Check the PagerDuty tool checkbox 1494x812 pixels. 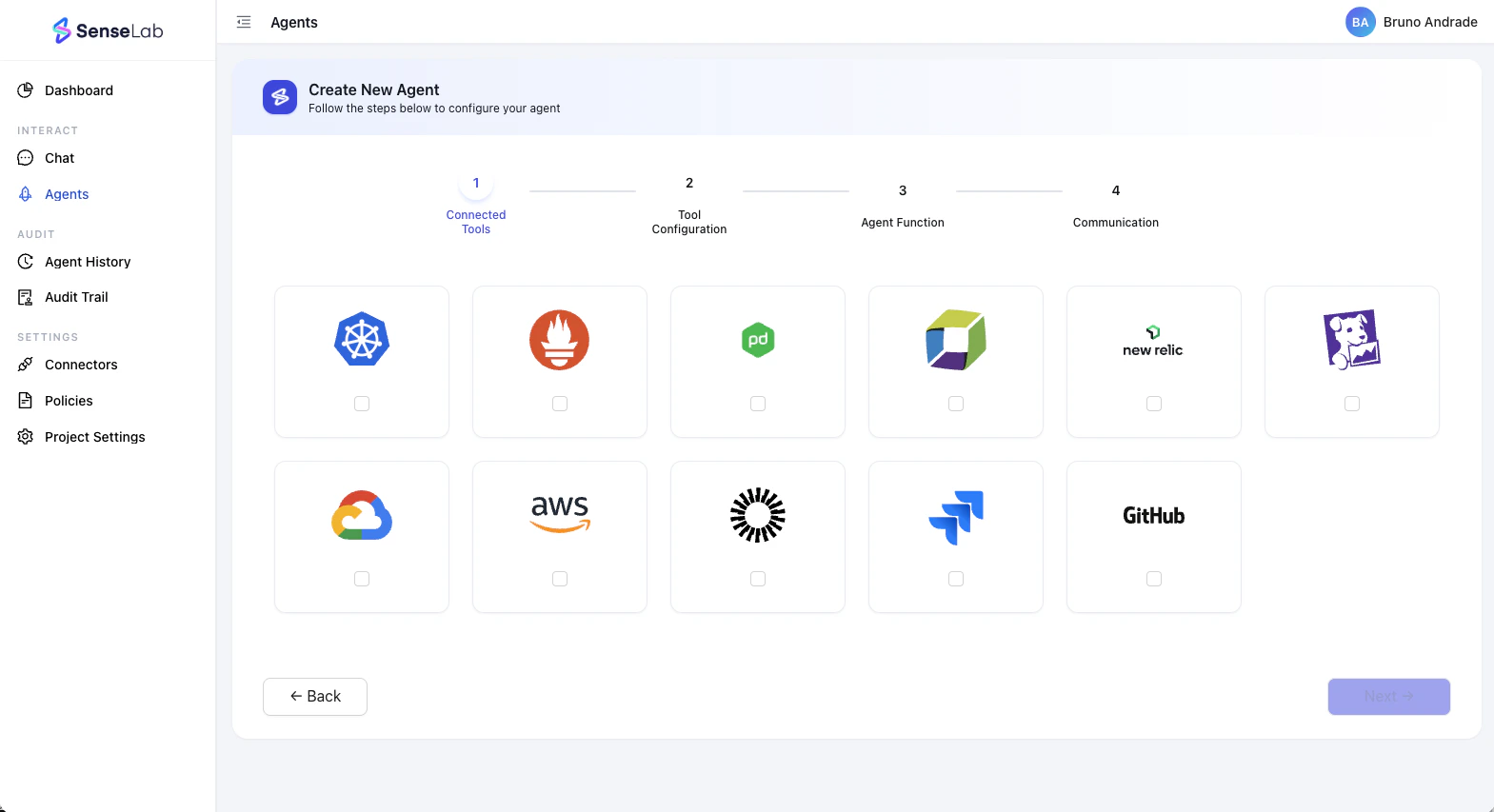click(x=758, y=404)
